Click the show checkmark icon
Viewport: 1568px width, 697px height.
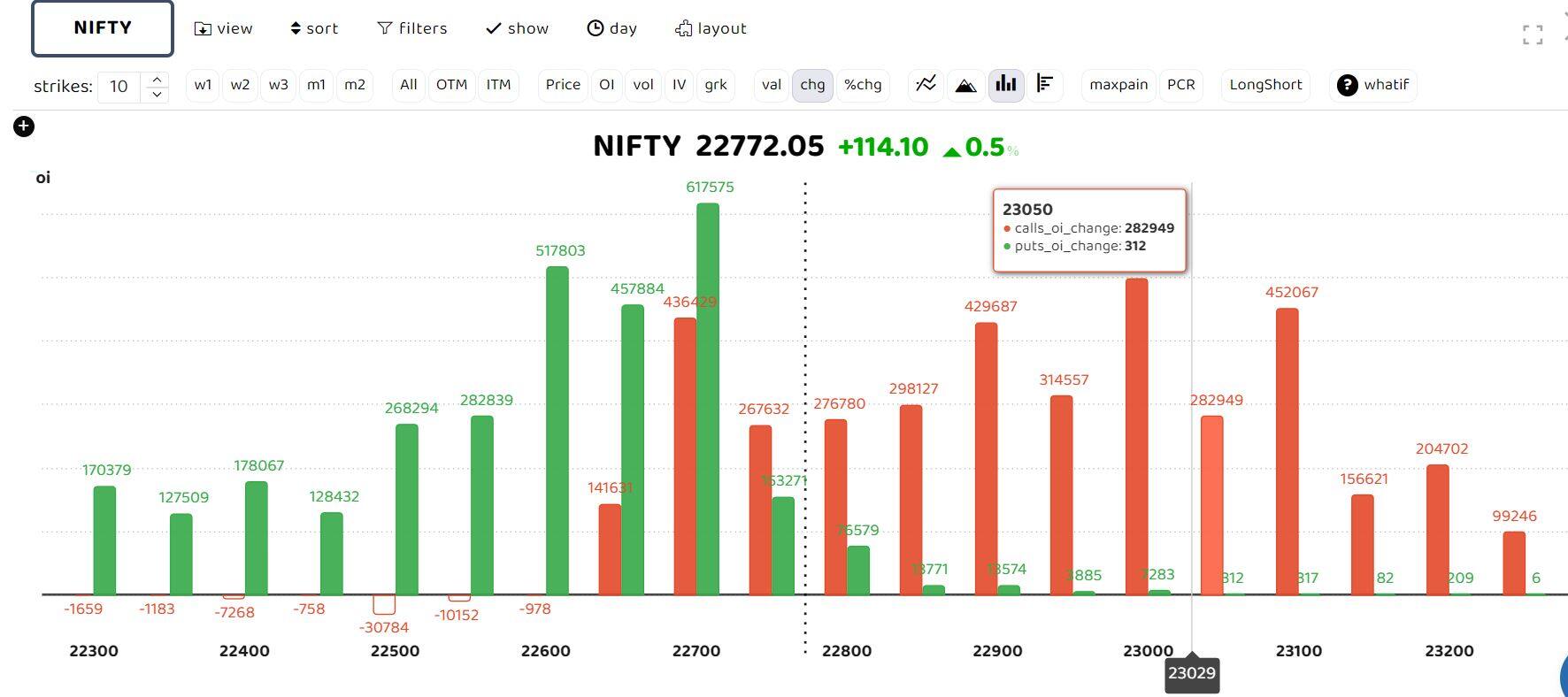(x=494, y=28)
